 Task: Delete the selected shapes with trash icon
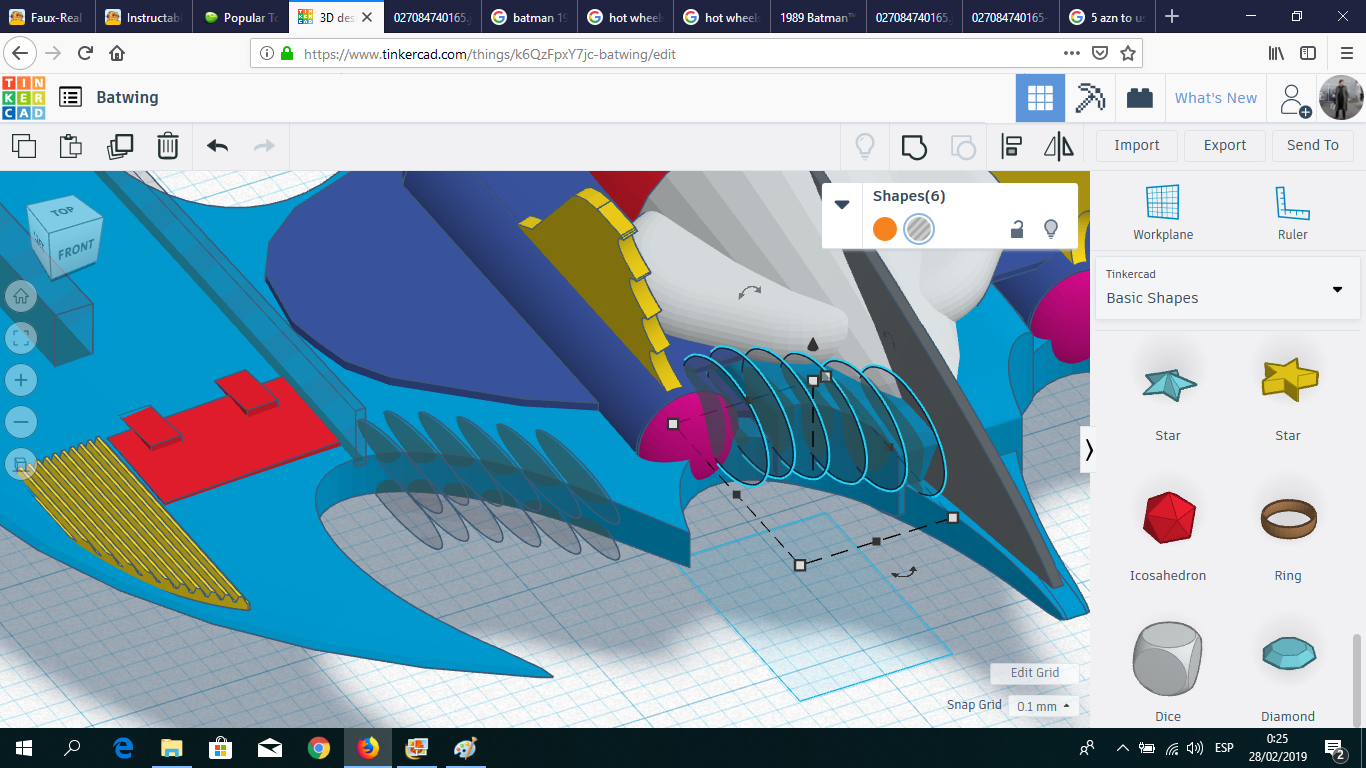[168, 146]
